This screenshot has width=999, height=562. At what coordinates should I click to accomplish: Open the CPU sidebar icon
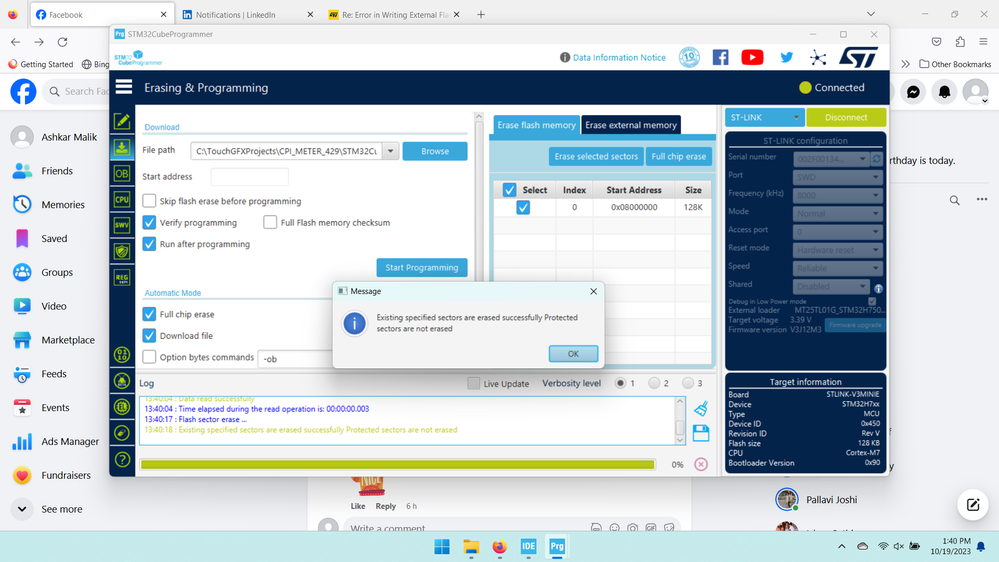click(122, 199)
